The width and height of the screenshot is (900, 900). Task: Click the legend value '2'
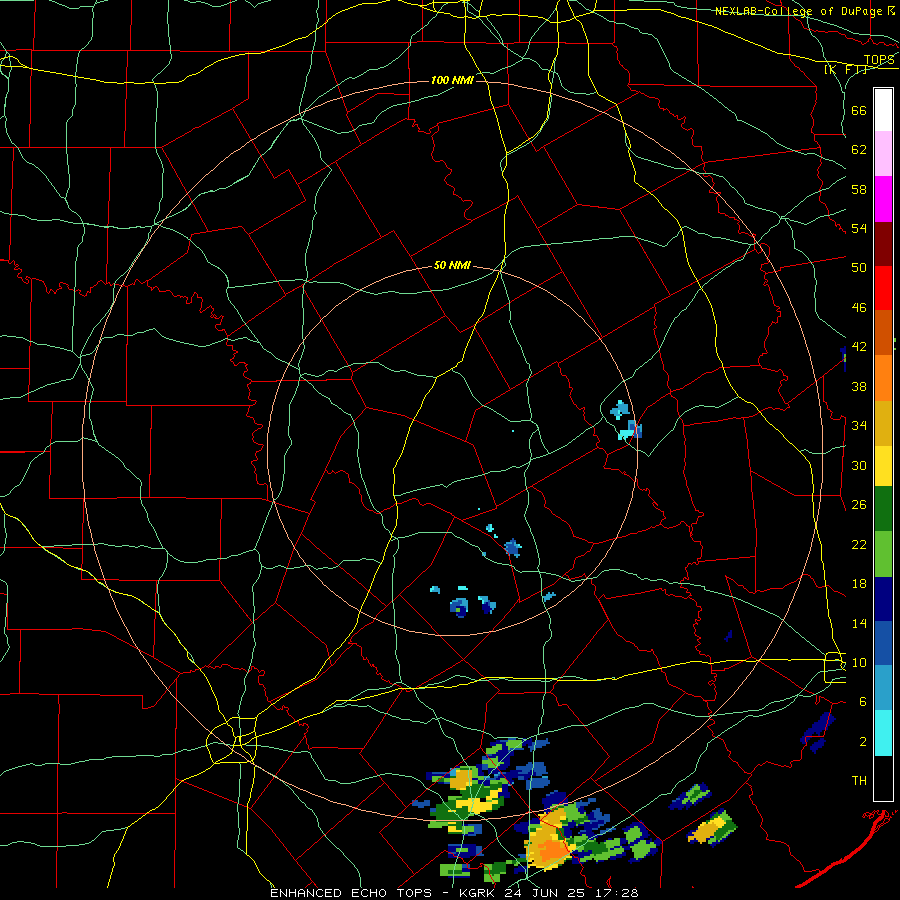[x=862, y=741]
